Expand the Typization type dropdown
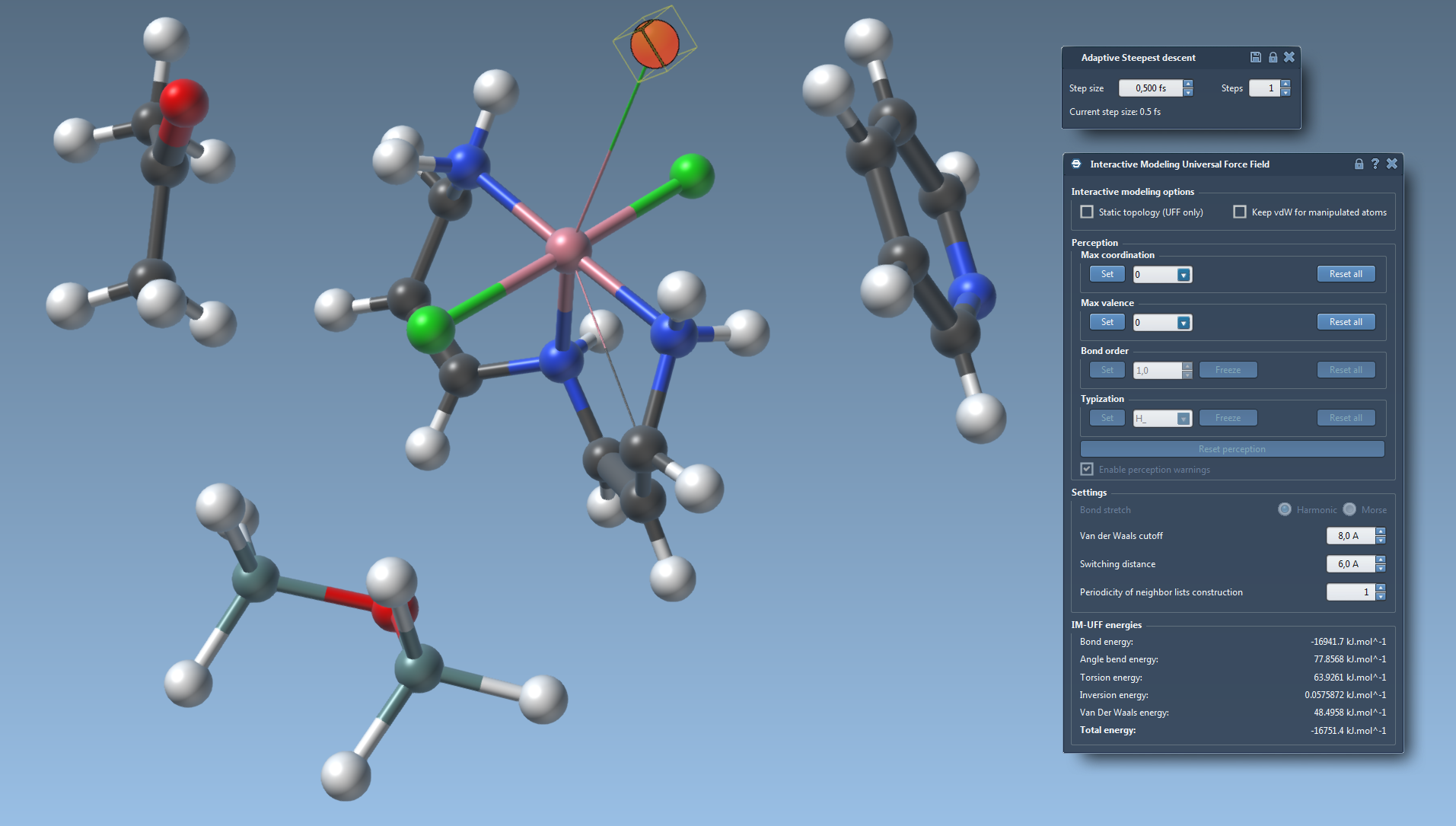Viewport: 1456px width, 826px height. 1183,419
